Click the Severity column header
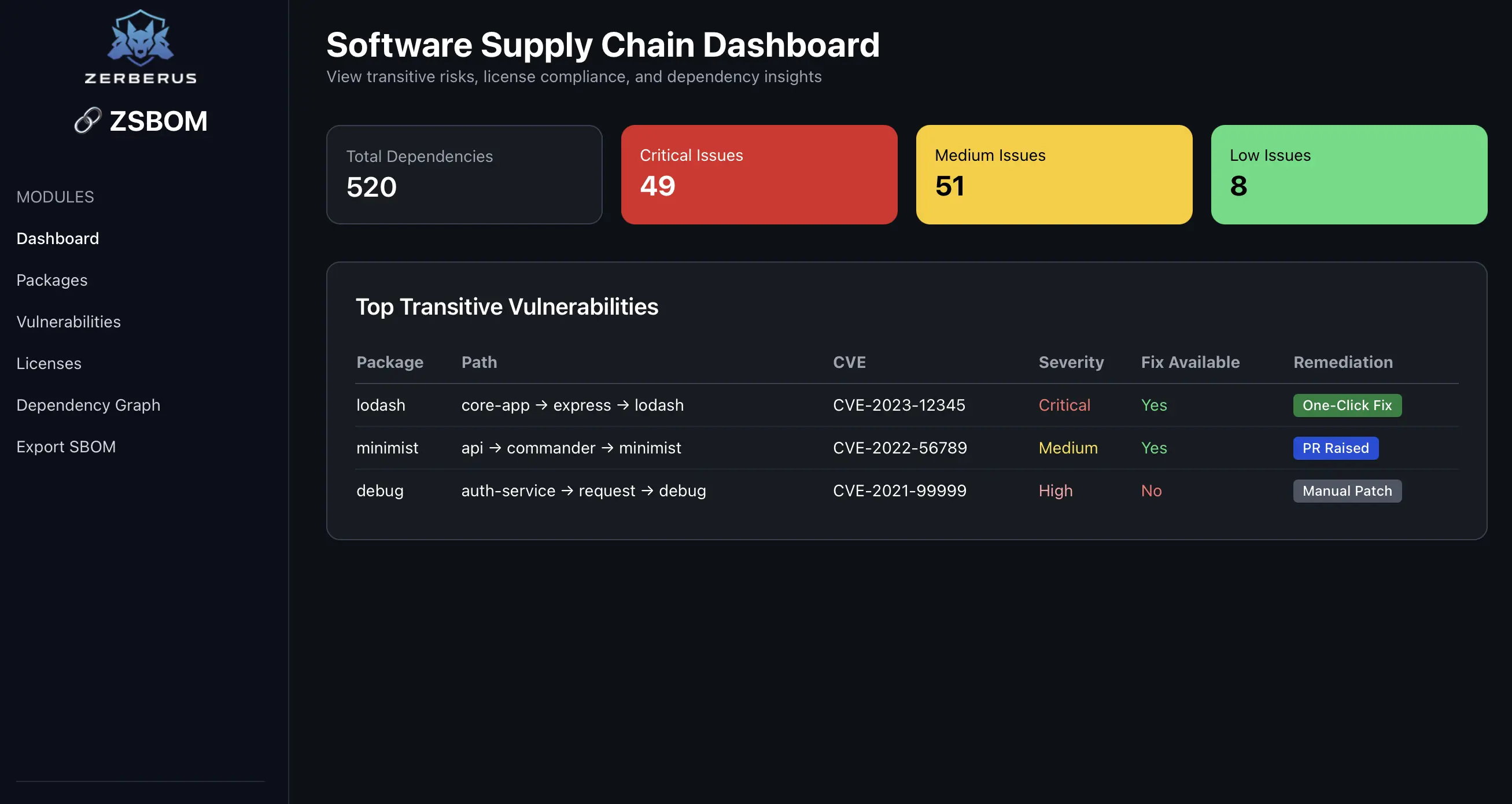 coord(1071,362)
